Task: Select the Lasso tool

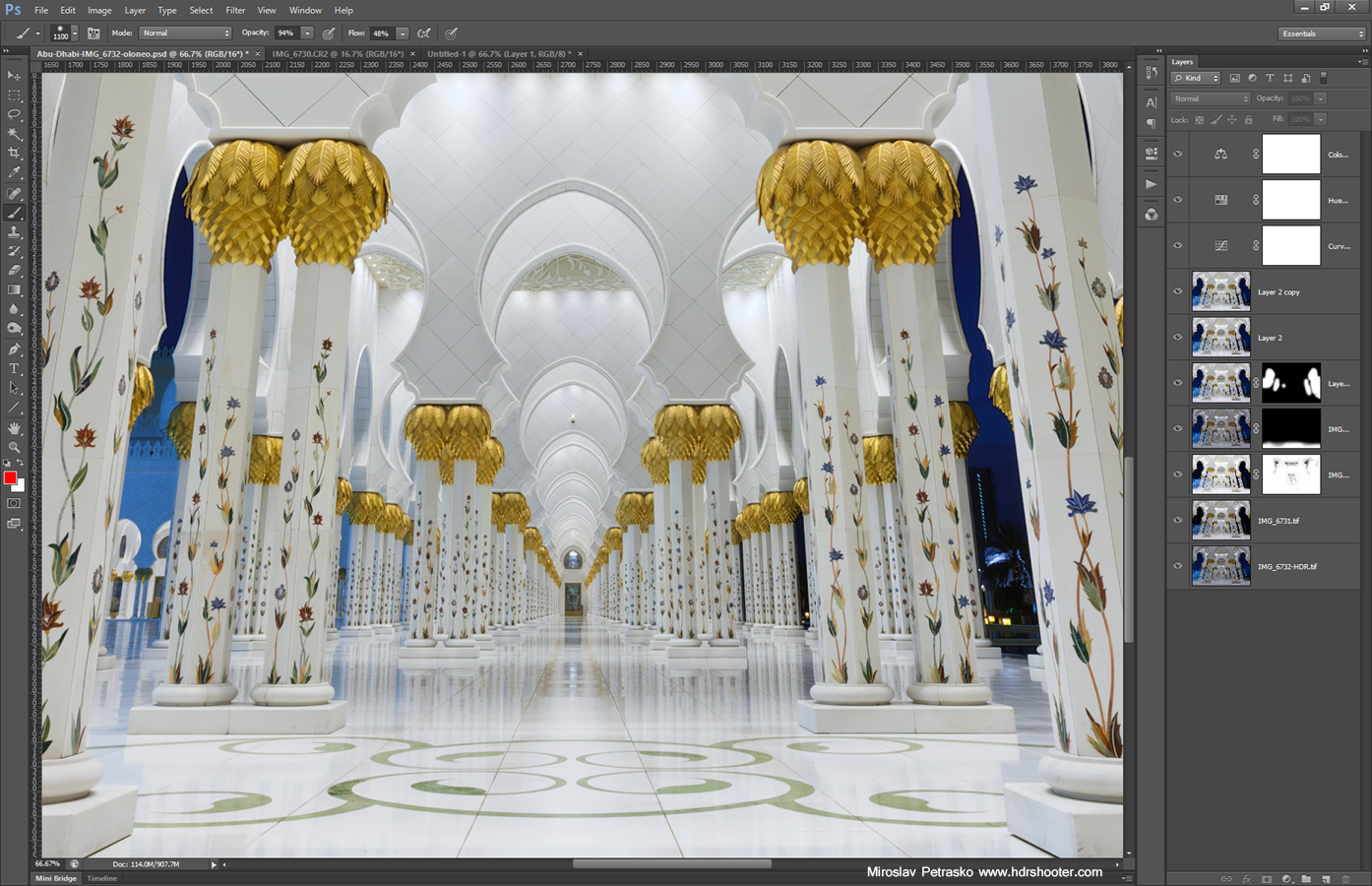Action: [x=14, y=115]
